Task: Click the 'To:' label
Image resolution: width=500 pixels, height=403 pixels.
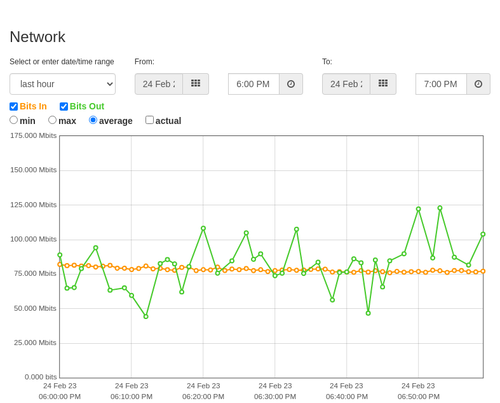Action: click(x=327, y=62)
